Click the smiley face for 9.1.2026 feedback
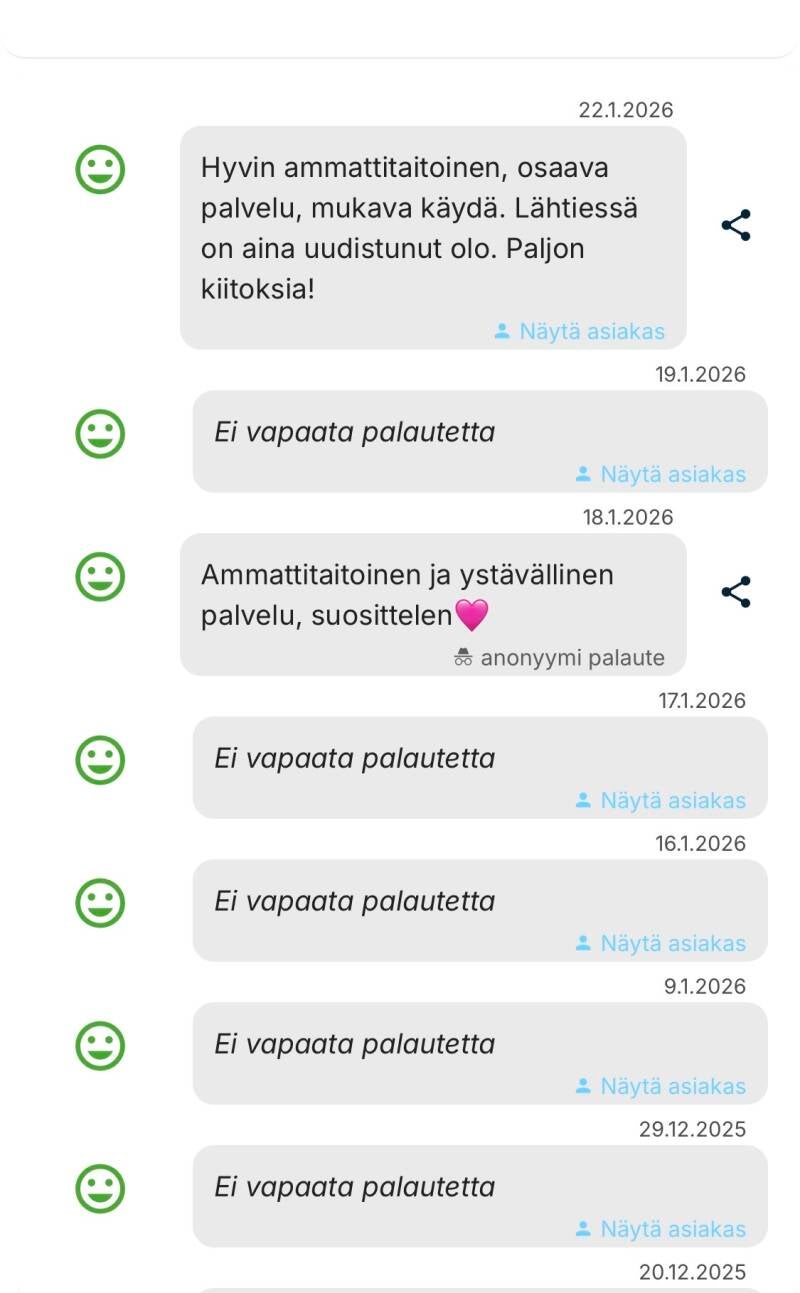 (x=101, y=1046)
